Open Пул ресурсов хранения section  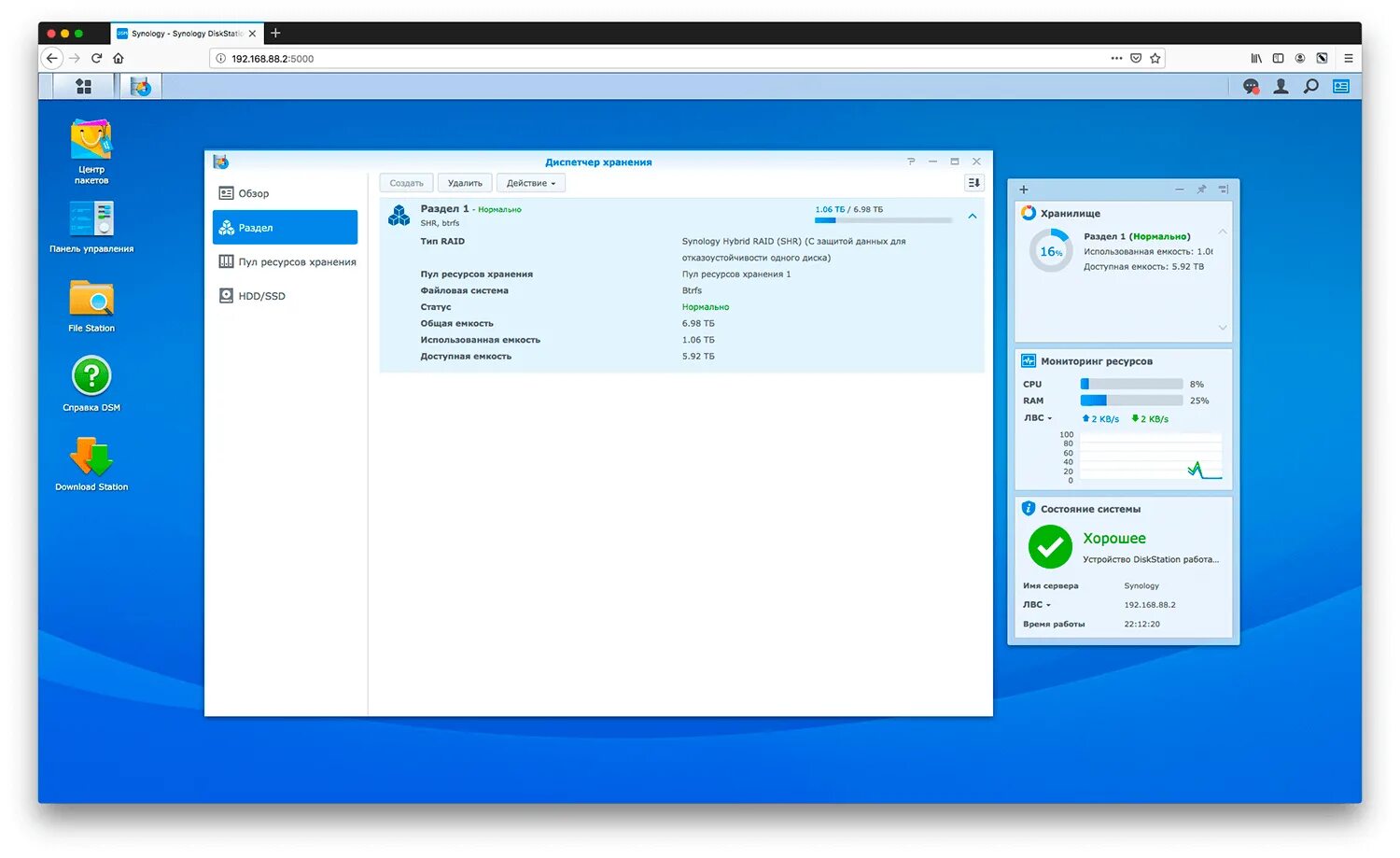click(286, 262)
